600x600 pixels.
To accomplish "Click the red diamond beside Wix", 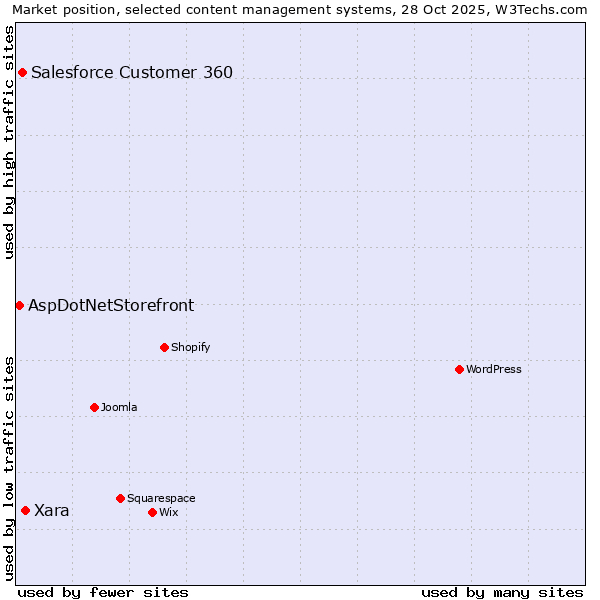I will coord(152,512).
